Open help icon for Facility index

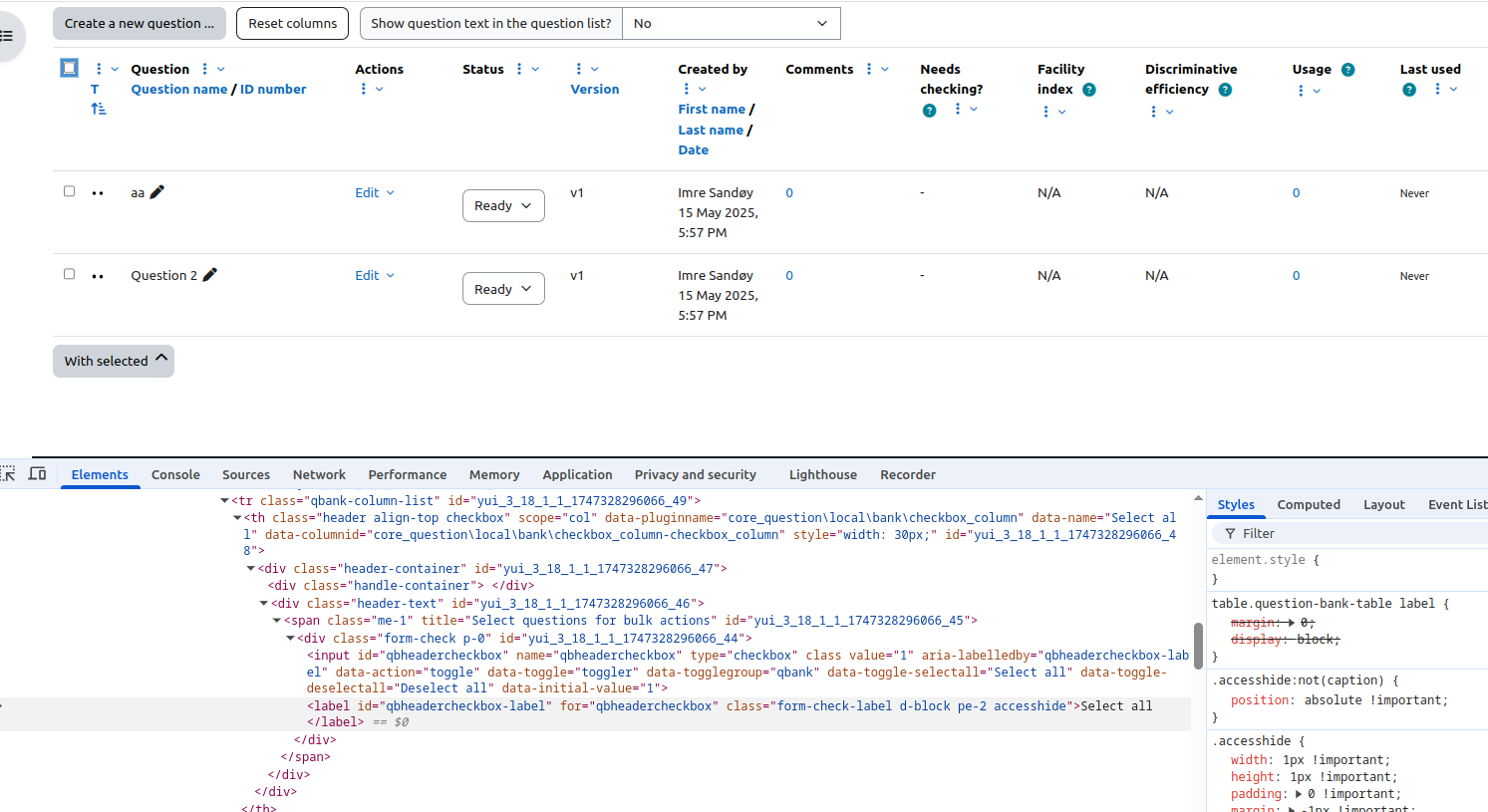click(x=1089, y=90)
